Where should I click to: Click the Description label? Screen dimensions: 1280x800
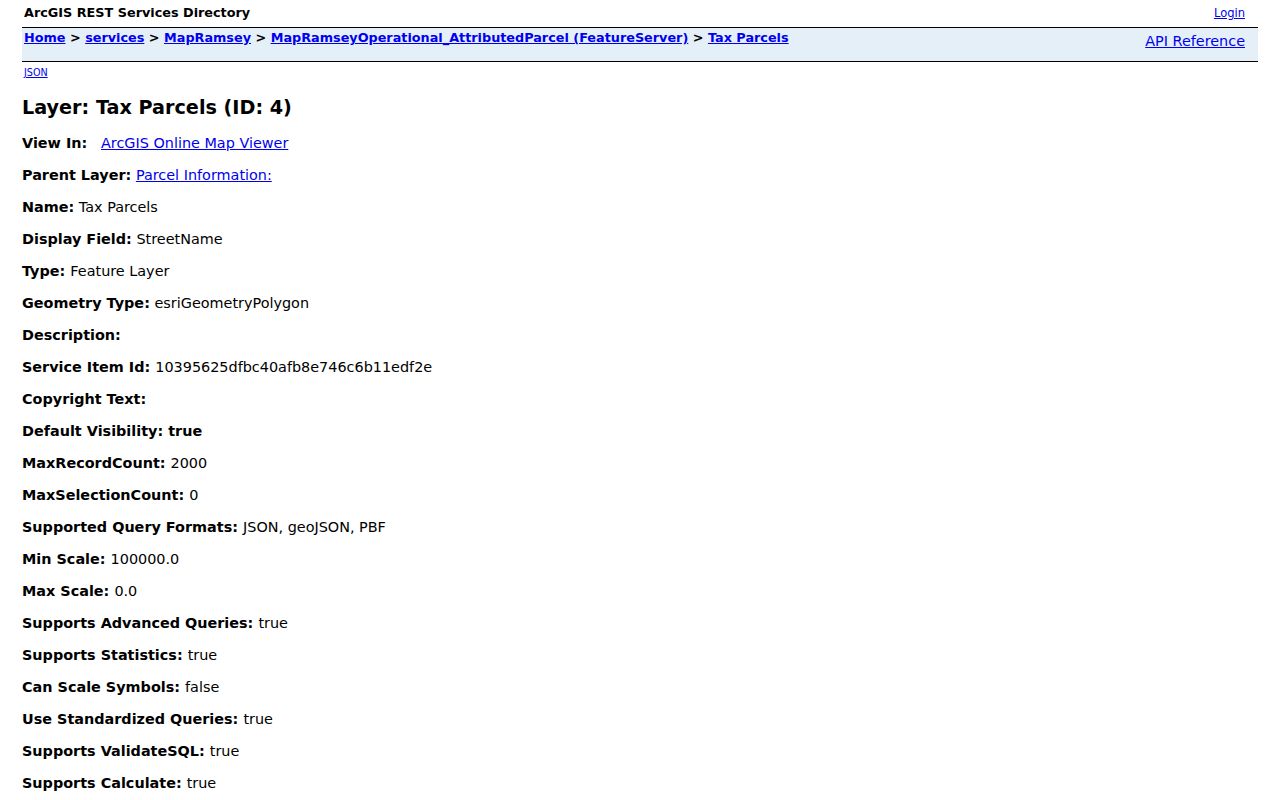click(x=71, y=335)
